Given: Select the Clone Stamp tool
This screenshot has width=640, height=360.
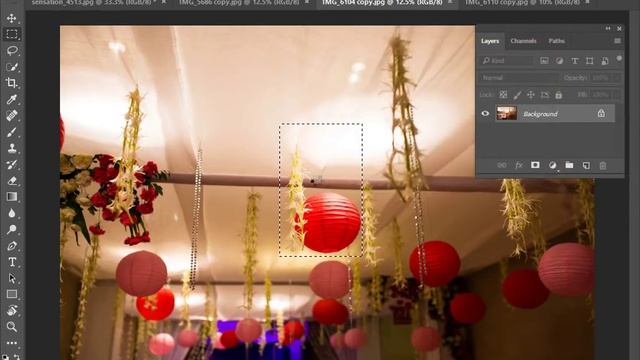Looking at the screenshot, I should tap(11, 148).
